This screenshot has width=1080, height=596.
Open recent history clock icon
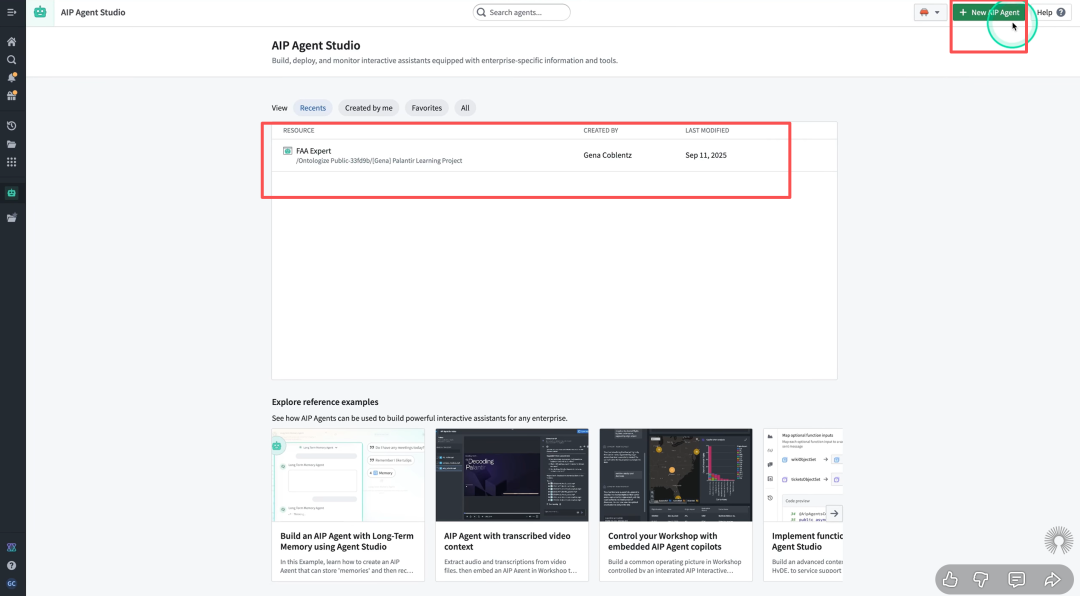click(12, 126)
